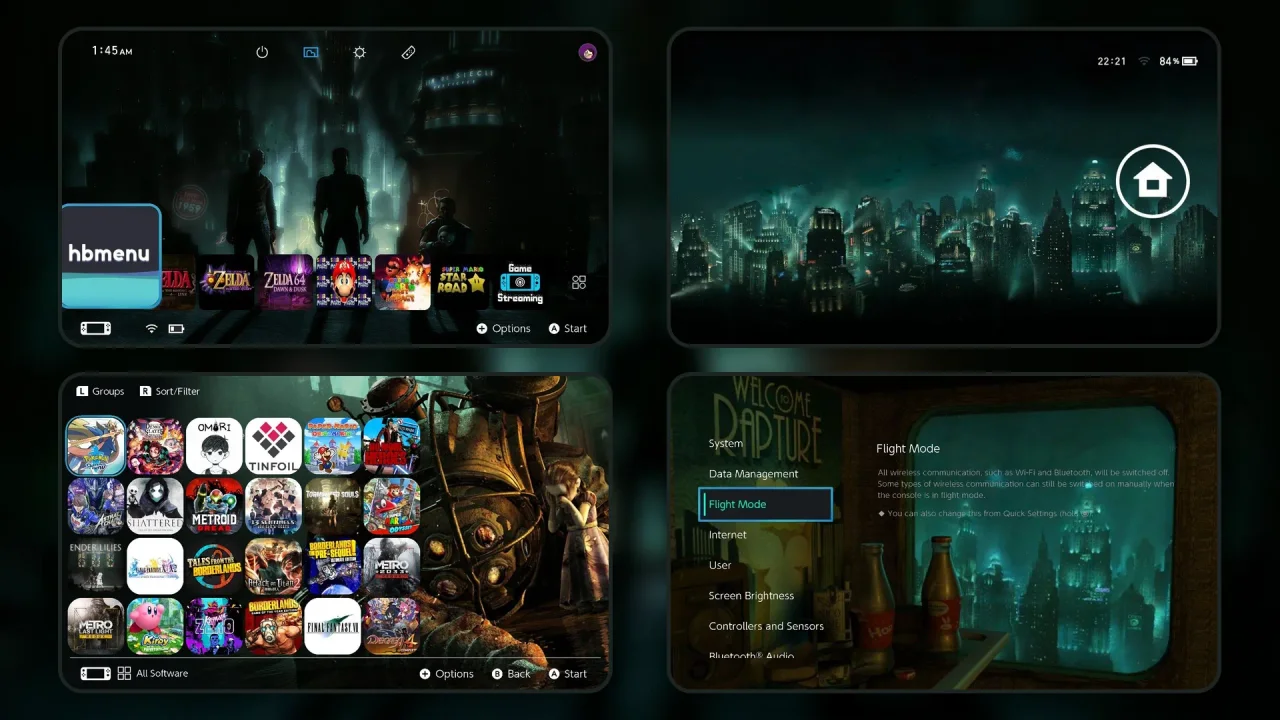Launch the Metro 2033 Redux icon

tap(391, 566)
